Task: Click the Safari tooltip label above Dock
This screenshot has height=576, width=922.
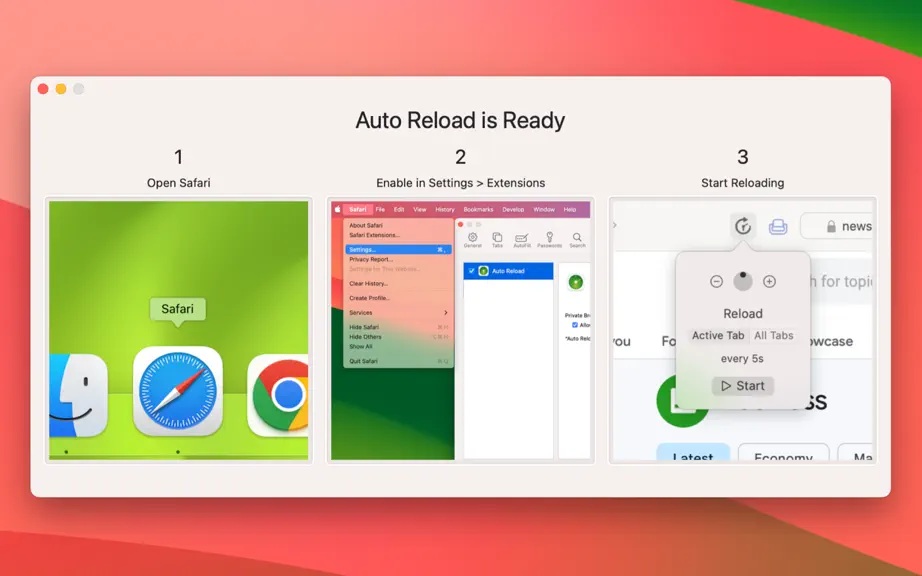Action: [178, 309]
